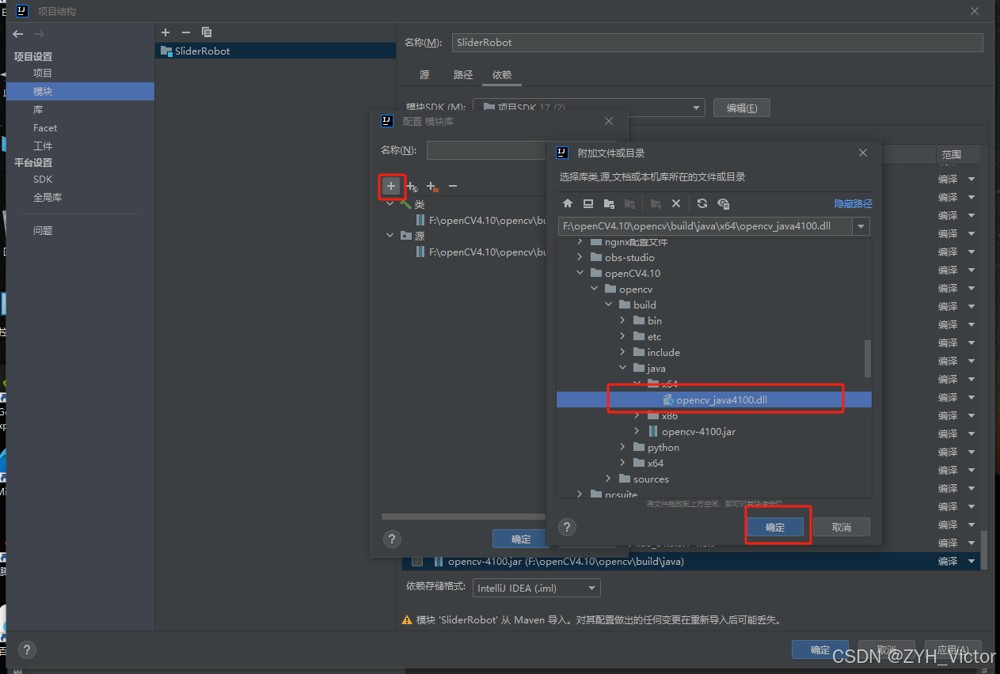
Task: Open SDK under platform settings
Action: tap(43, 179)
